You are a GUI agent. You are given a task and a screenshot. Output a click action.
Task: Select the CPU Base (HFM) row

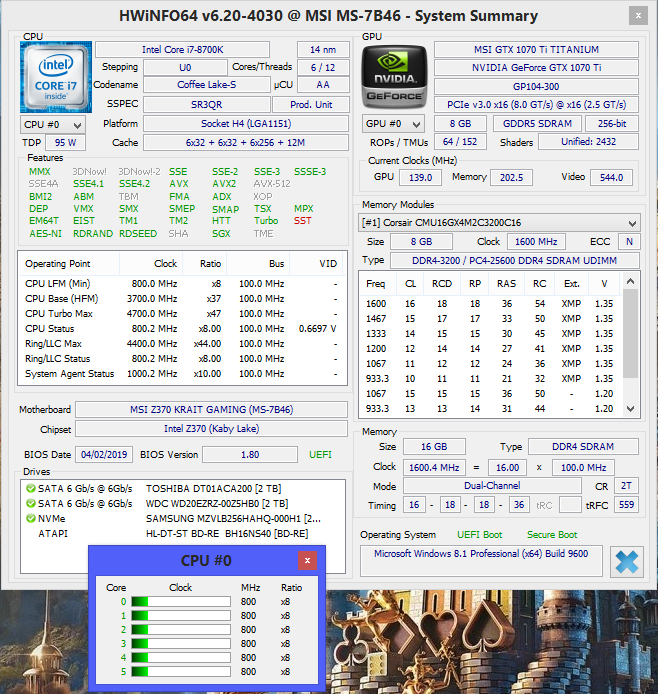[181, 299]
